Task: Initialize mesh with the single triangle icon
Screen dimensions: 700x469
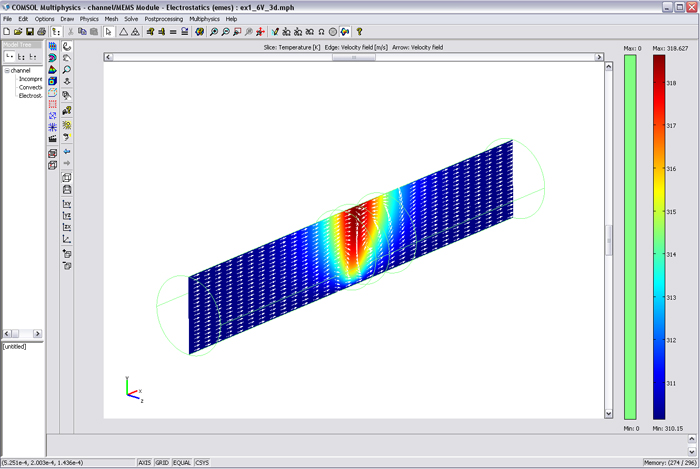Action: tap(123, 32)
